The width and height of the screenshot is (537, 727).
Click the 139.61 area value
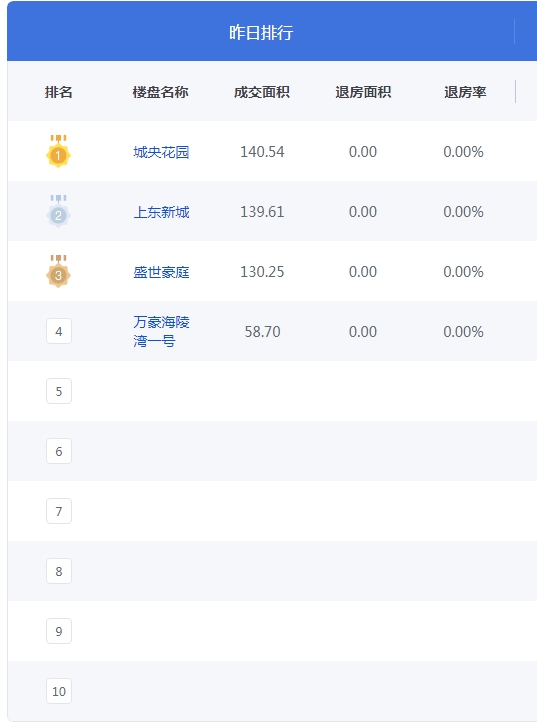(262, 211)
